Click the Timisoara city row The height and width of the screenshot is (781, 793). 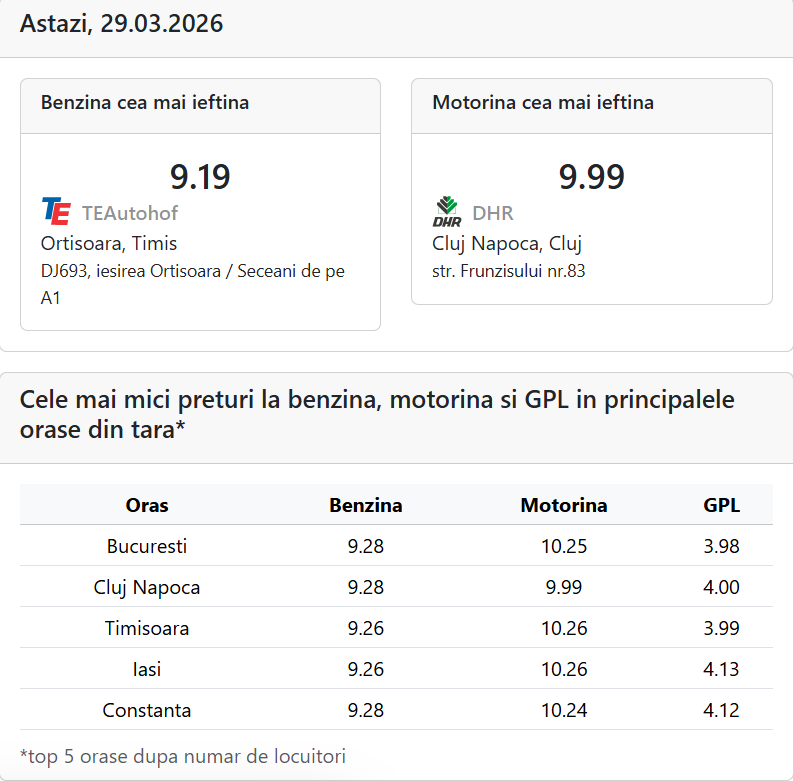(x=147, y=628)
